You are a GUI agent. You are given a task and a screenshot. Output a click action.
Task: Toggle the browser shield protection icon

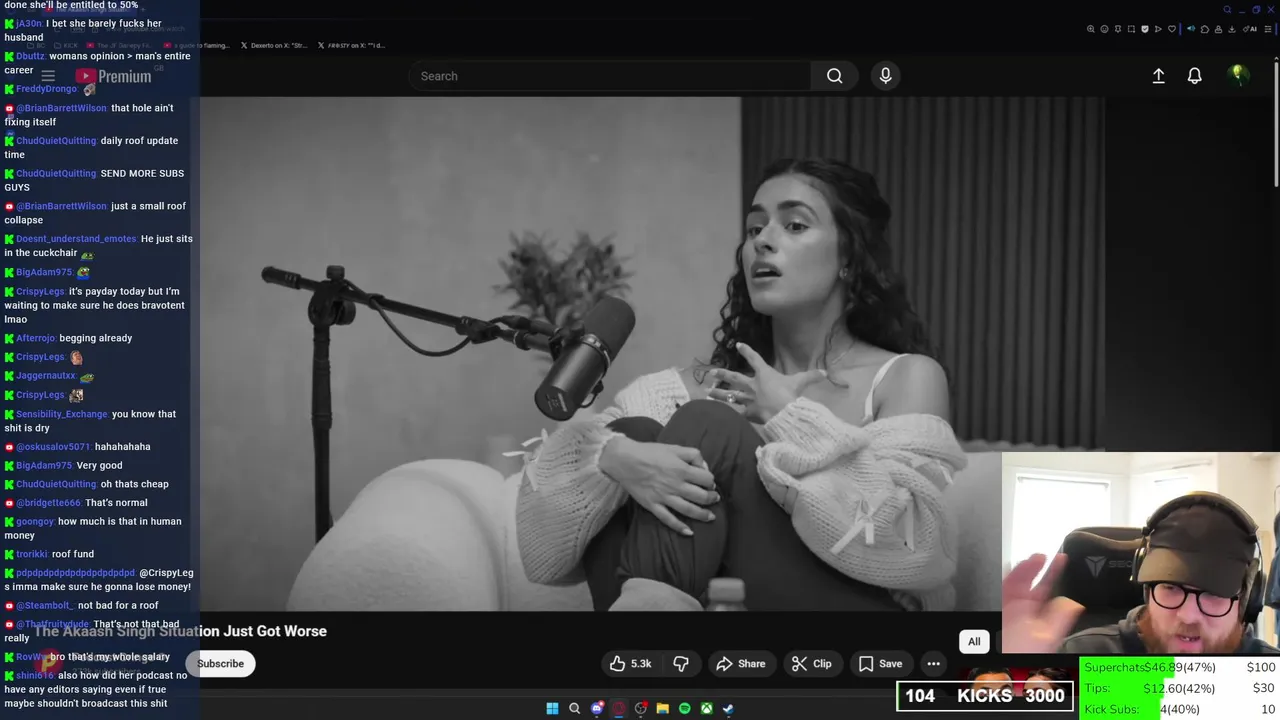pos(1145,29)
